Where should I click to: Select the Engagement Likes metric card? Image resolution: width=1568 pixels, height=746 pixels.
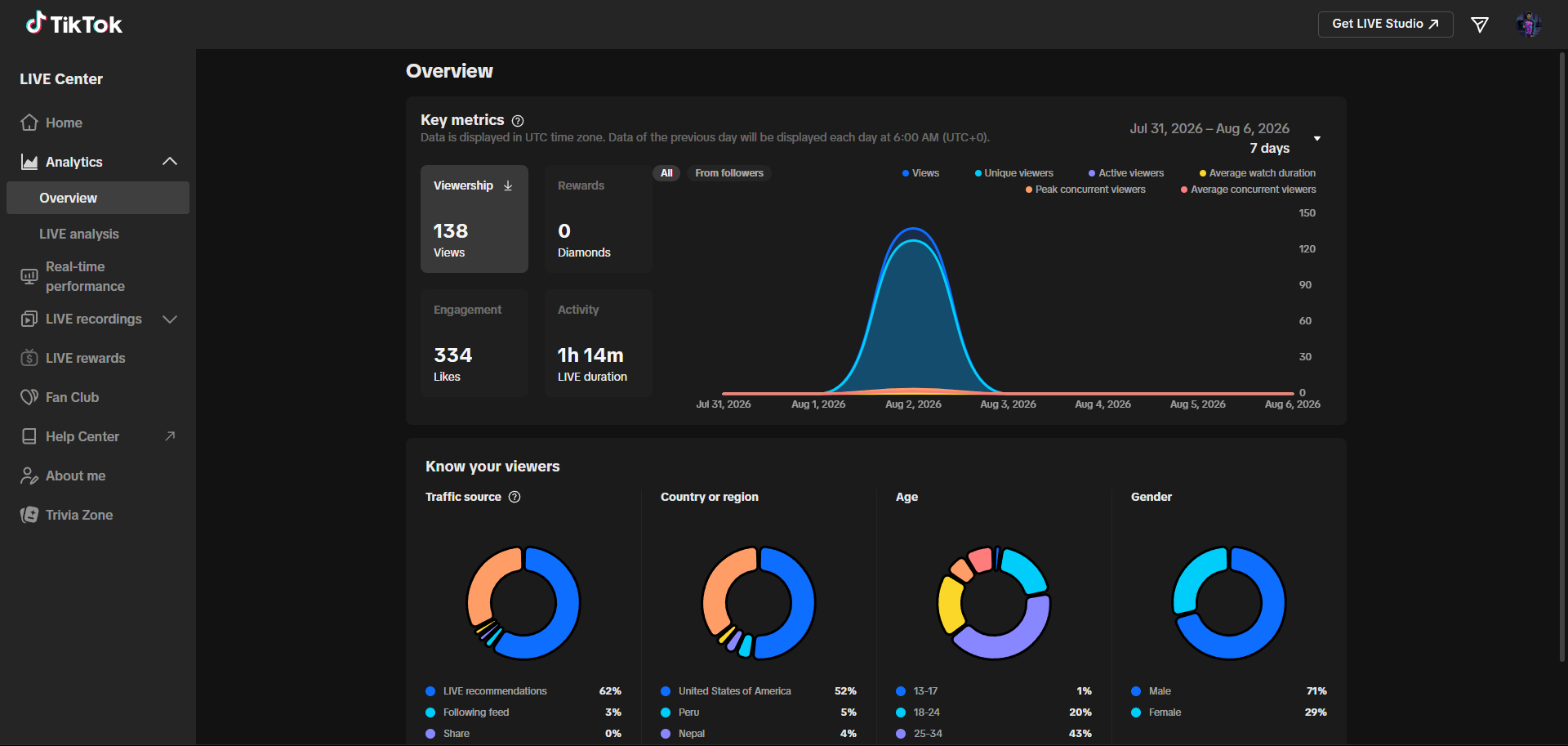[474, 343]
